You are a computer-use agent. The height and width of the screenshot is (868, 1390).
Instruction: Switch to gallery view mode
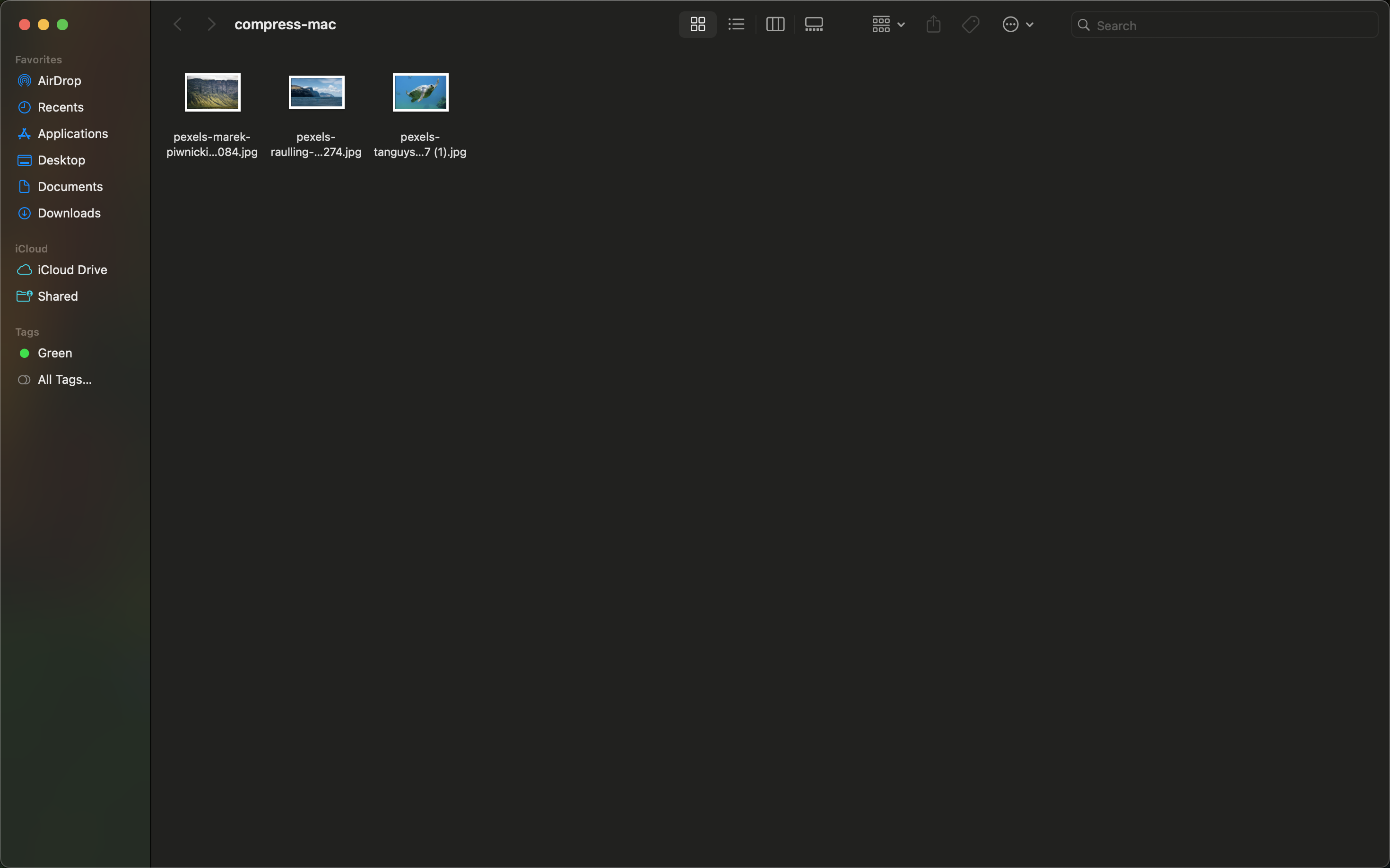(x=814, y=24)
